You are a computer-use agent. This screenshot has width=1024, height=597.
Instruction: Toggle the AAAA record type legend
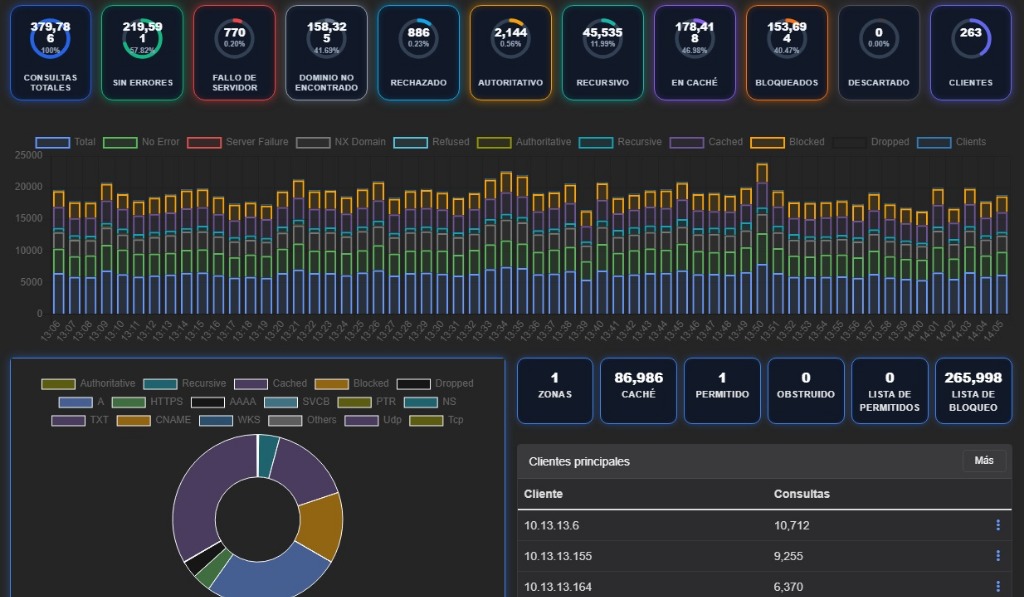pos(223,402)
